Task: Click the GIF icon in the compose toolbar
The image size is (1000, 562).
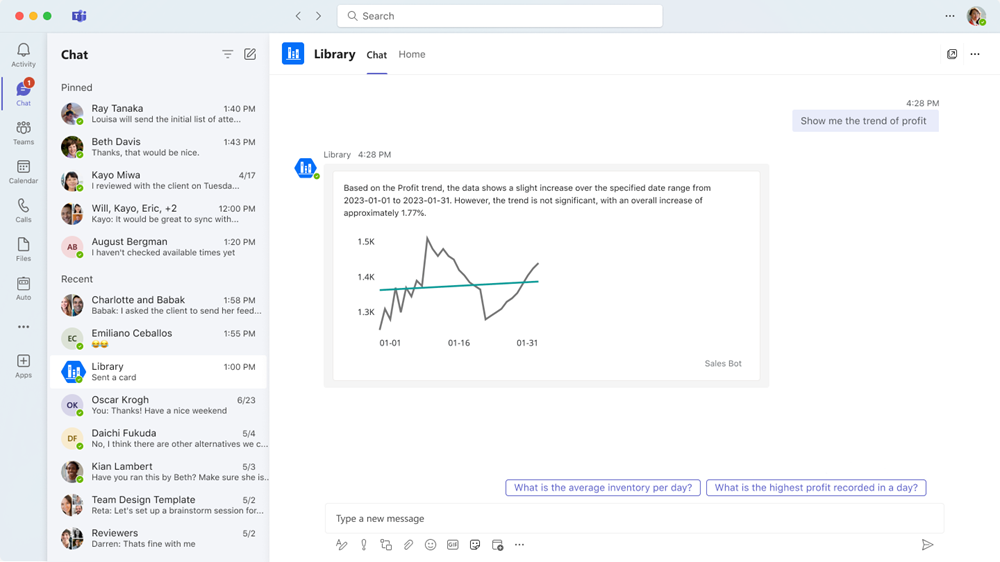Action: click(453, 545)
